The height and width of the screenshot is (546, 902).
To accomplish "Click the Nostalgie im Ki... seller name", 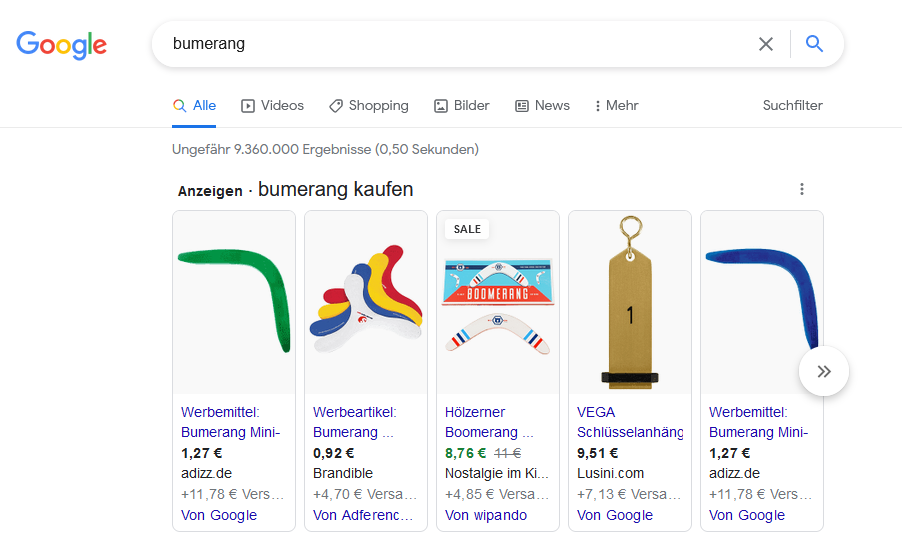I will (496, 473).
